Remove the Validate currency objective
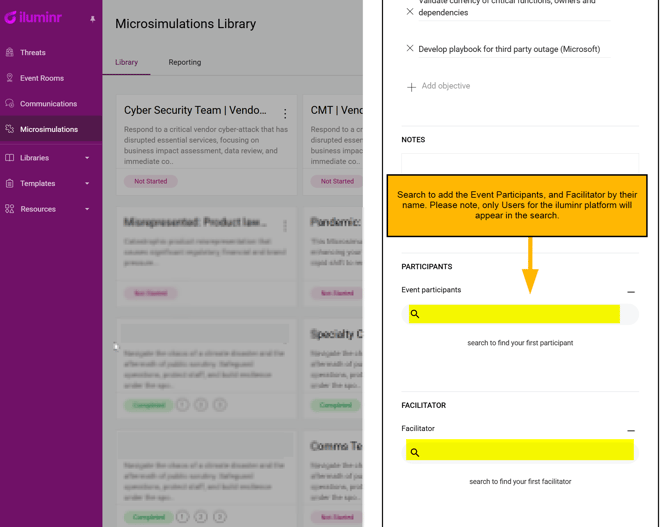Image resolution: width=670 pixels, height=527 pixels. tap(410, 12)
